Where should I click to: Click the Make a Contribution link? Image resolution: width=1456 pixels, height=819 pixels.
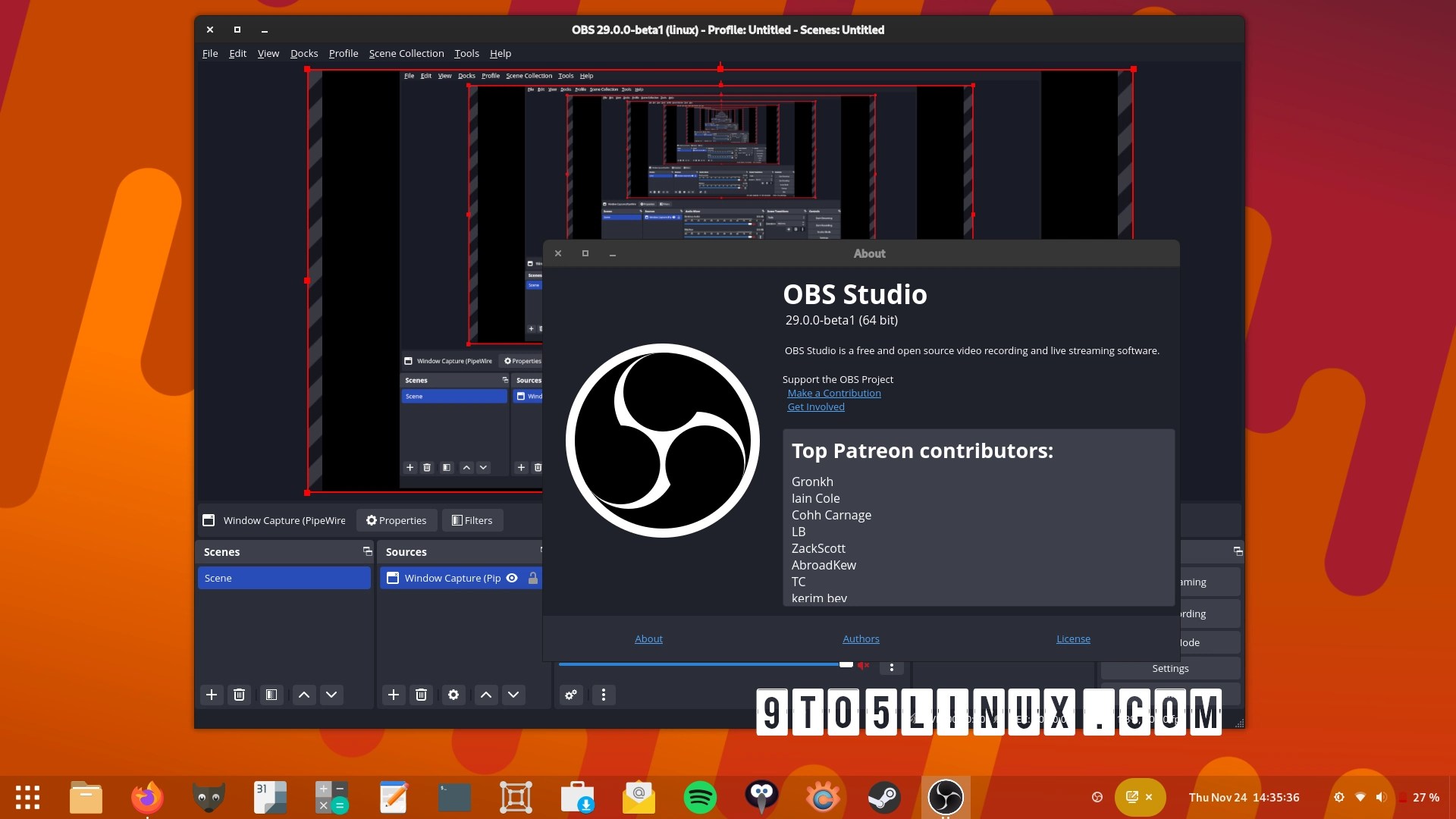[x=834, y=393]
